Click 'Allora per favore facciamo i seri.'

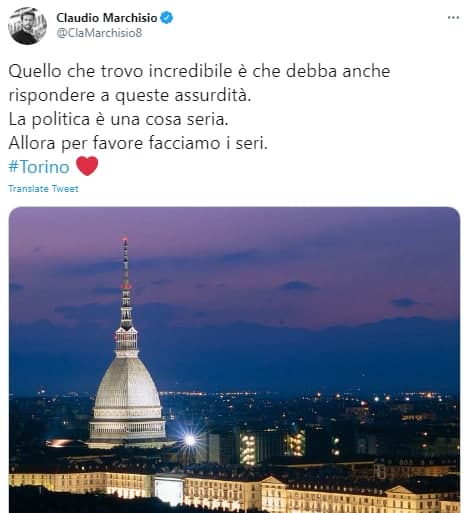pyautogui.click(x=138, y=143)
